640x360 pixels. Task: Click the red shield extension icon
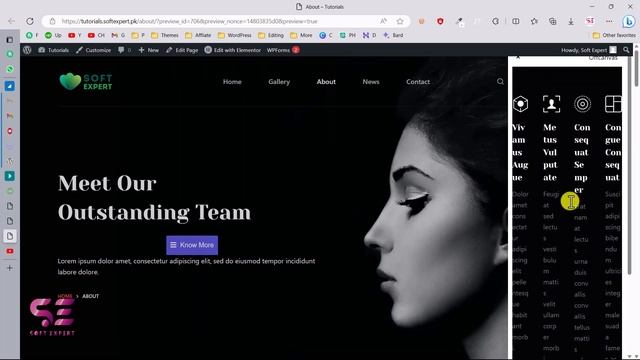440,21
